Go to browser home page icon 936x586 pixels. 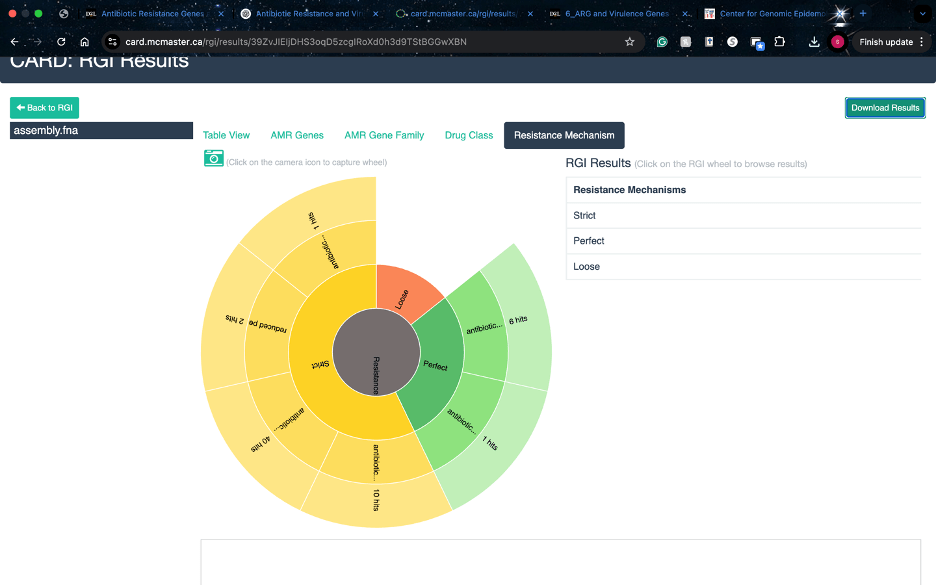[x=85, y=42]
